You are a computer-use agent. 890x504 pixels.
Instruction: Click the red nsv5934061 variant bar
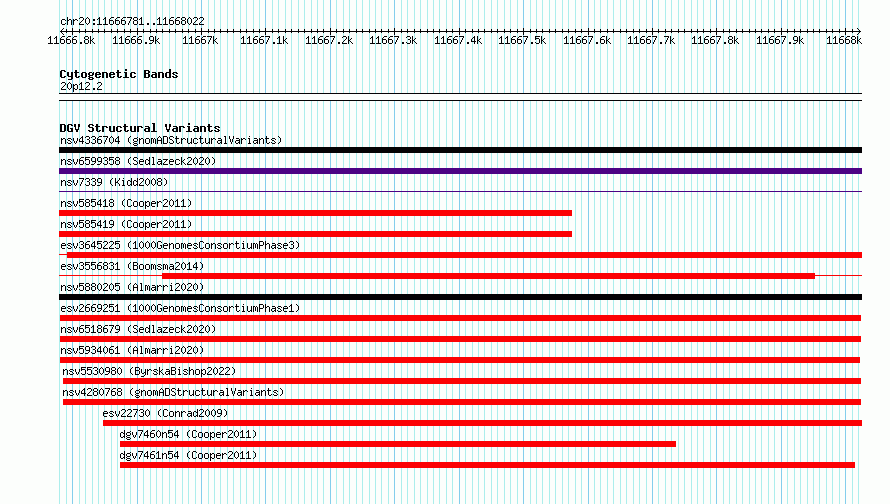pos(460,360)
